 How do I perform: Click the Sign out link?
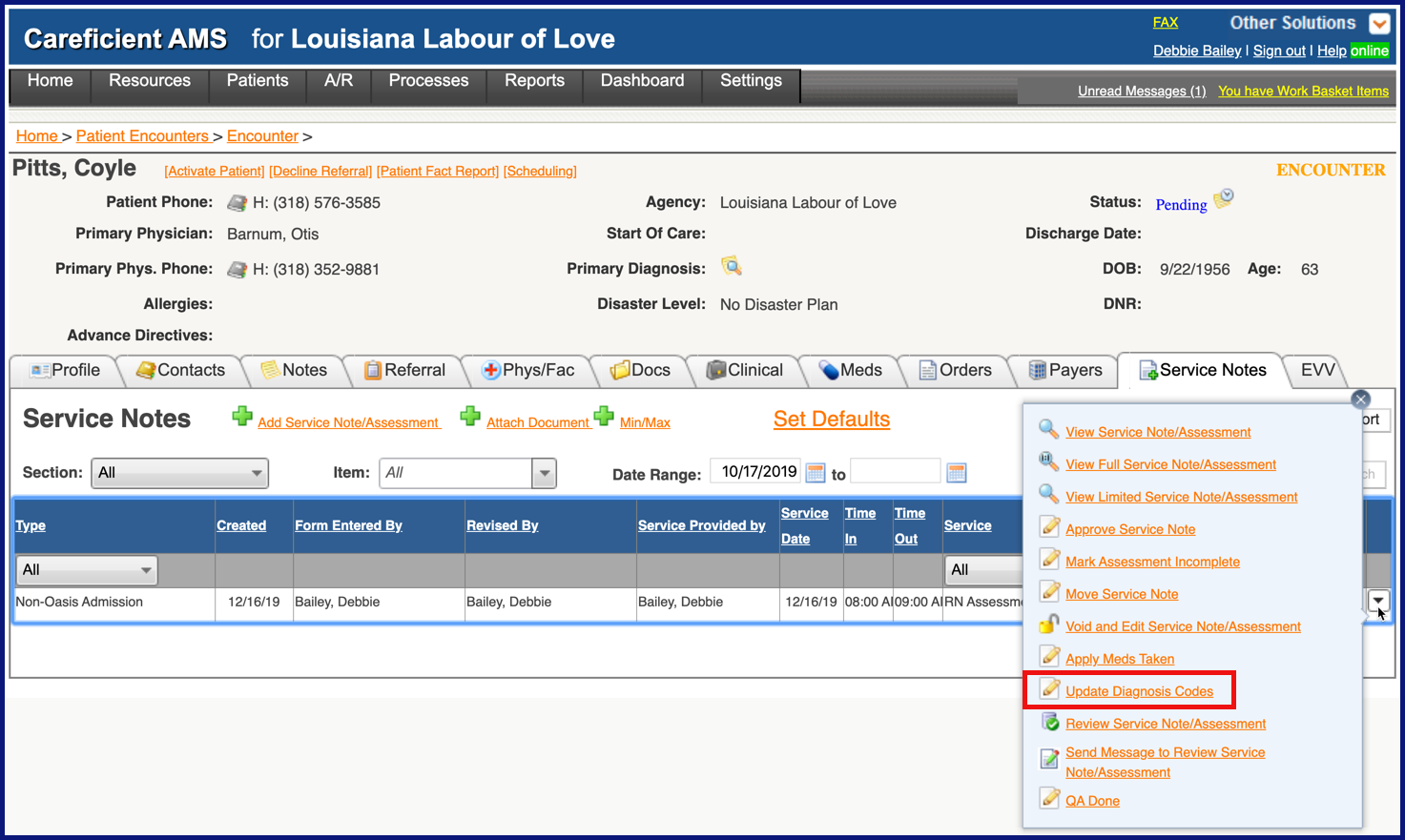click(x=1279, y=51)
